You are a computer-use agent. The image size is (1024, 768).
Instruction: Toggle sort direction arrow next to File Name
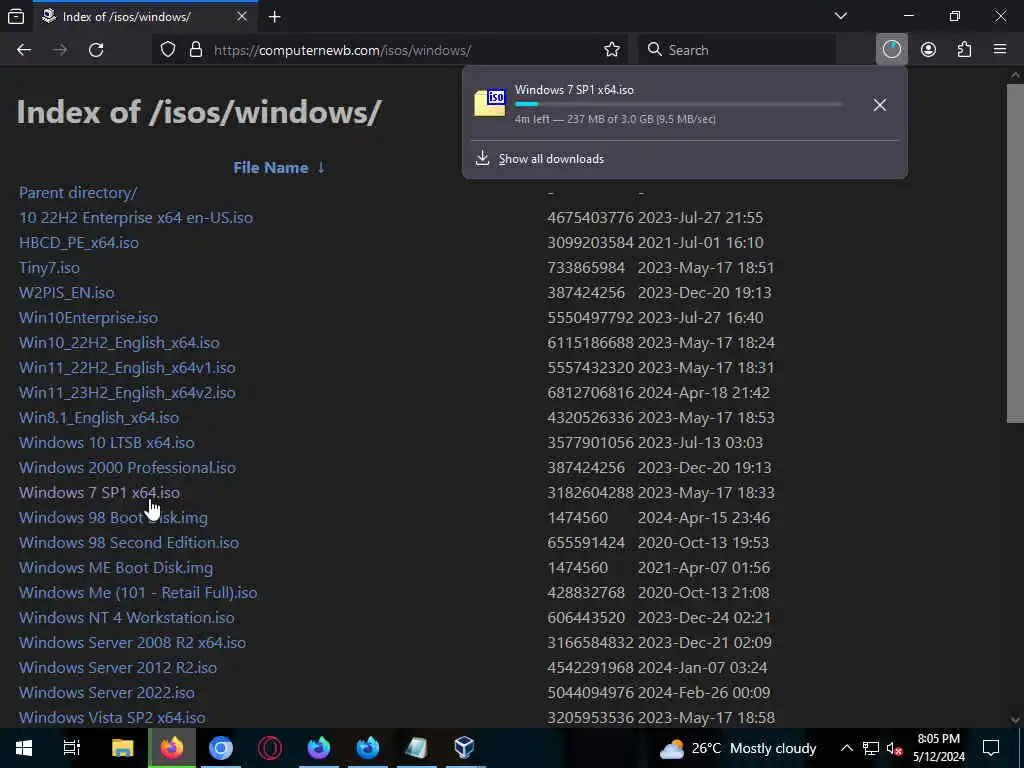[321, 168]
